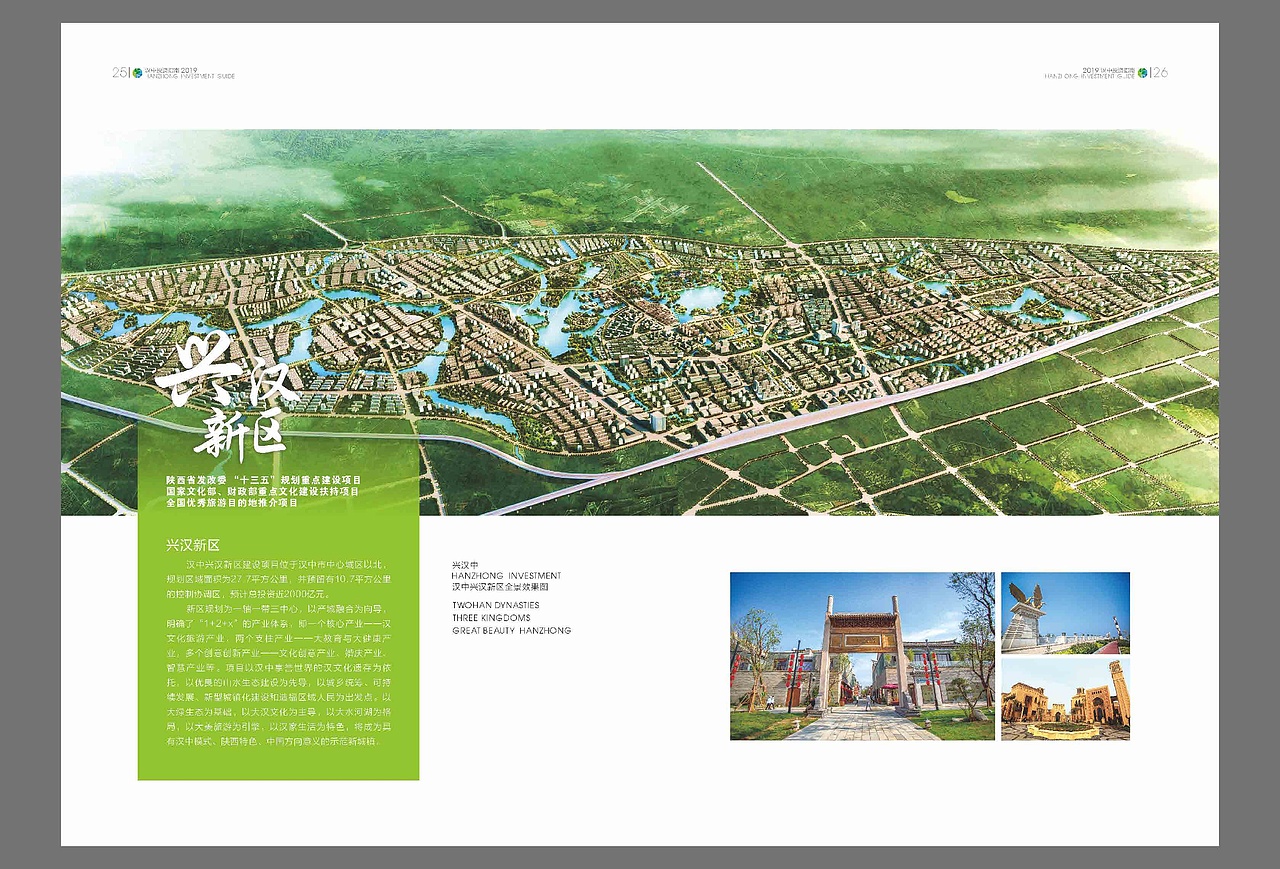Viewport: 1280px width, 869px height.
Task: Select the text GREAT BEAUTY HANZHONG
Action: coord(512,631)
